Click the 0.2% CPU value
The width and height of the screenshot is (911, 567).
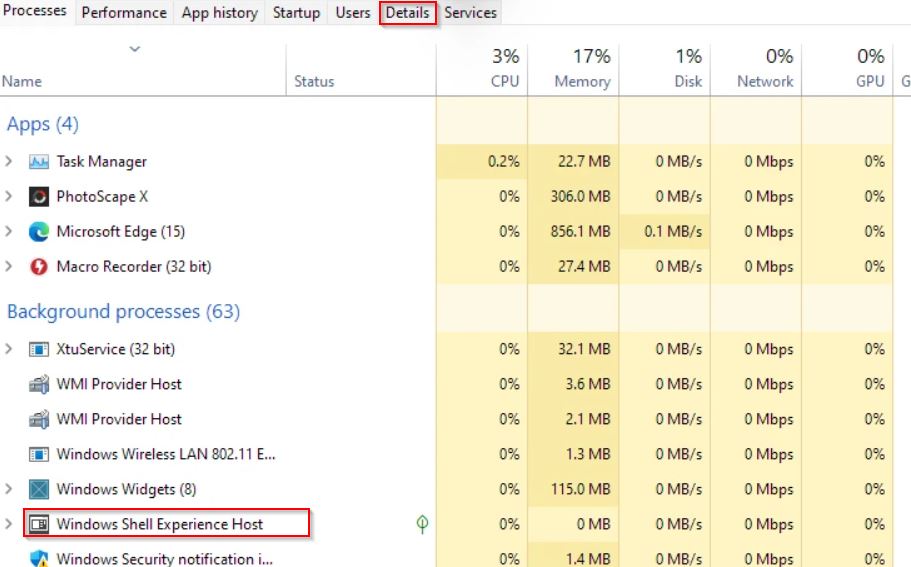pyautogui.click(x=504, y=162)
